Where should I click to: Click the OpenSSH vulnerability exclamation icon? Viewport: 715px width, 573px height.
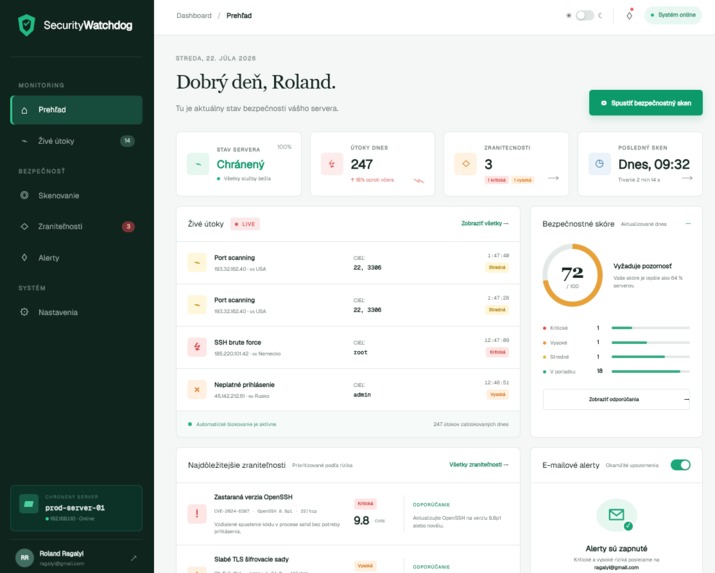197,514
